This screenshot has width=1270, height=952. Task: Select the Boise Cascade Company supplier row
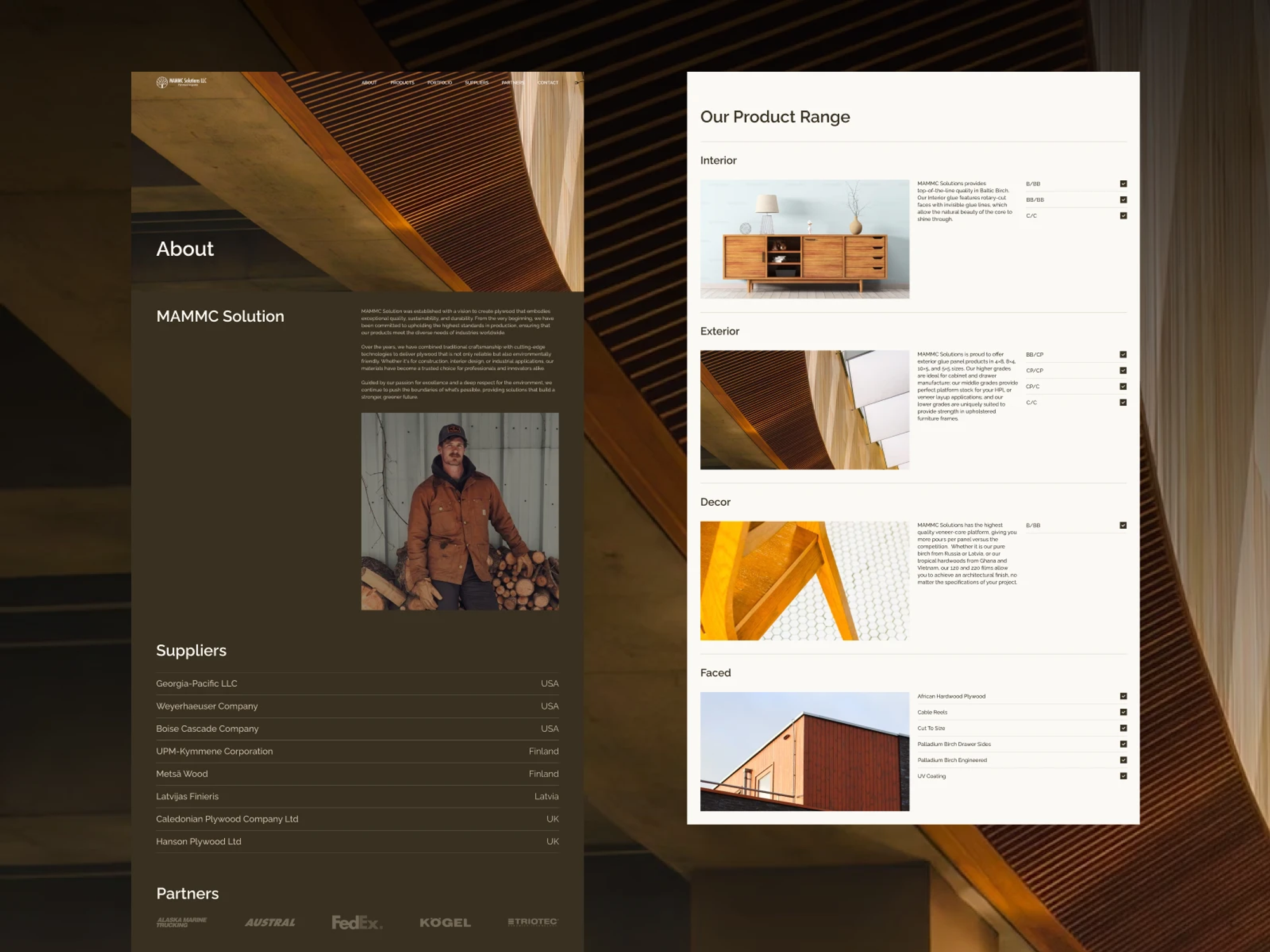tap(358, 729)
